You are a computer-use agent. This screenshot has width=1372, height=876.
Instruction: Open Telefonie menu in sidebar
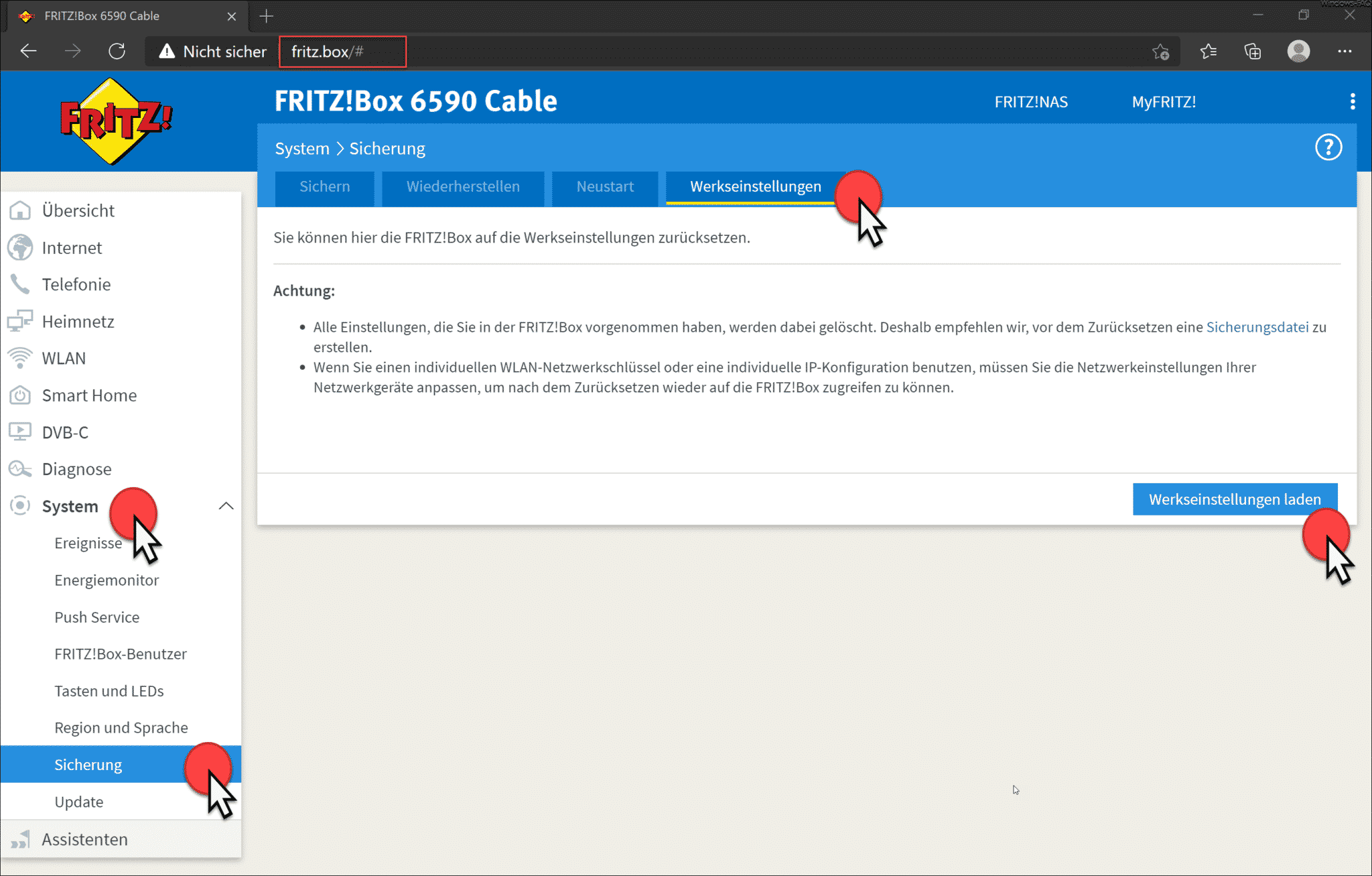click(76, 284)
